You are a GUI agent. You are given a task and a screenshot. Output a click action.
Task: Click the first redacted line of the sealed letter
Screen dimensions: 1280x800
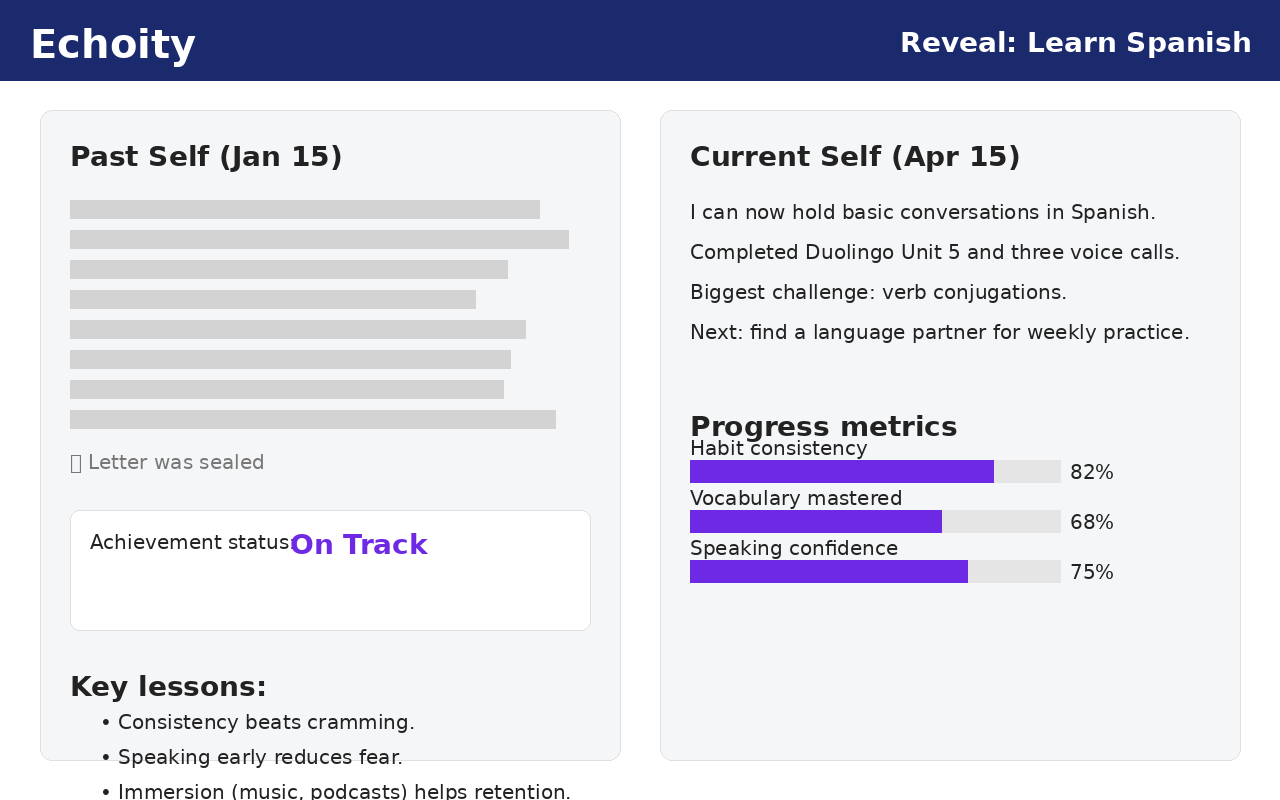305,210
